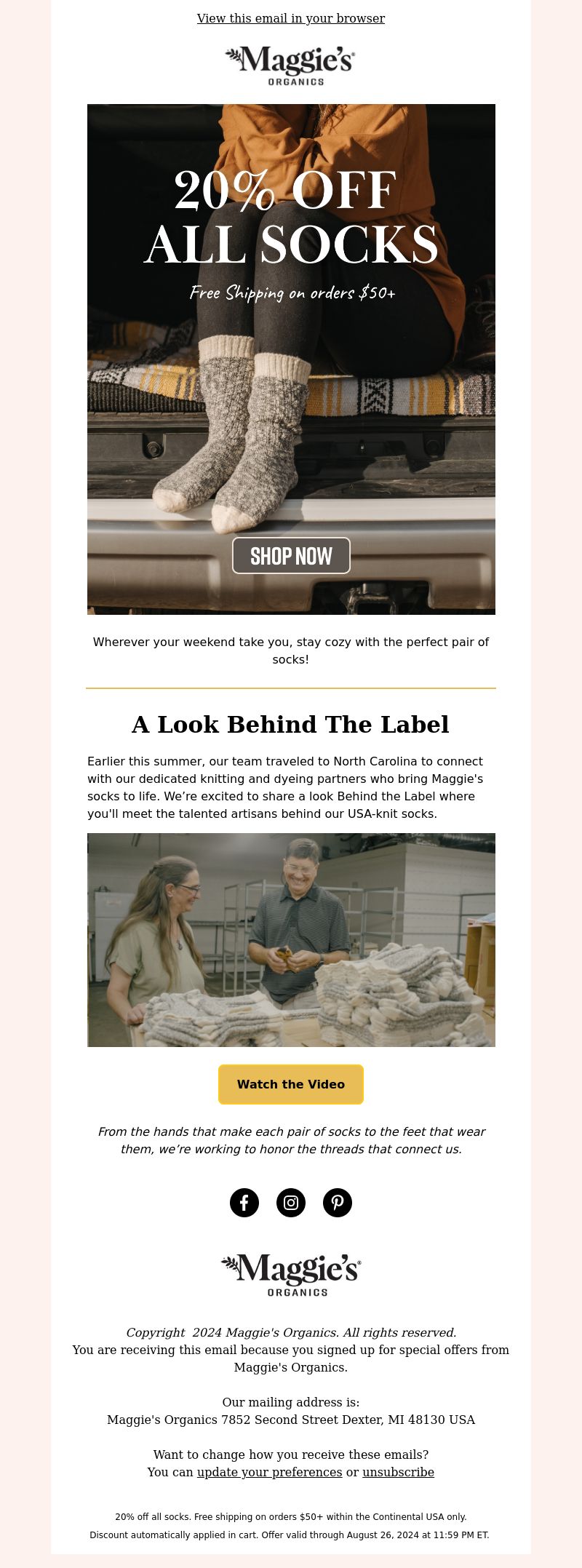The width and height of the screenshot is (582, 1568).
Task: Click the copyright 2024 notice text
Action: [291, 1332]
